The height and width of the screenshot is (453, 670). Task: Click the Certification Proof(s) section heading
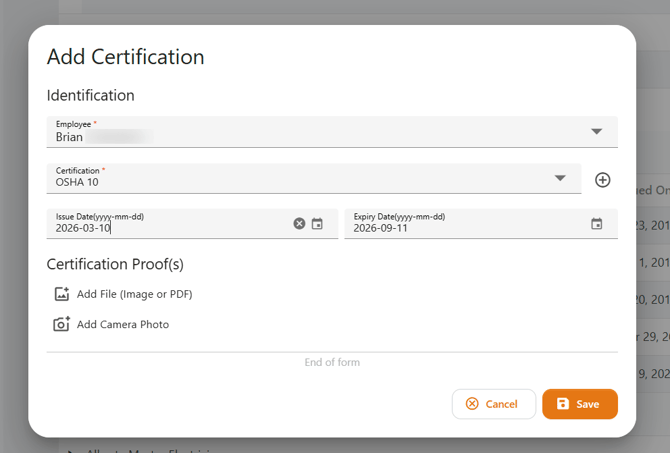click(115, 264)
